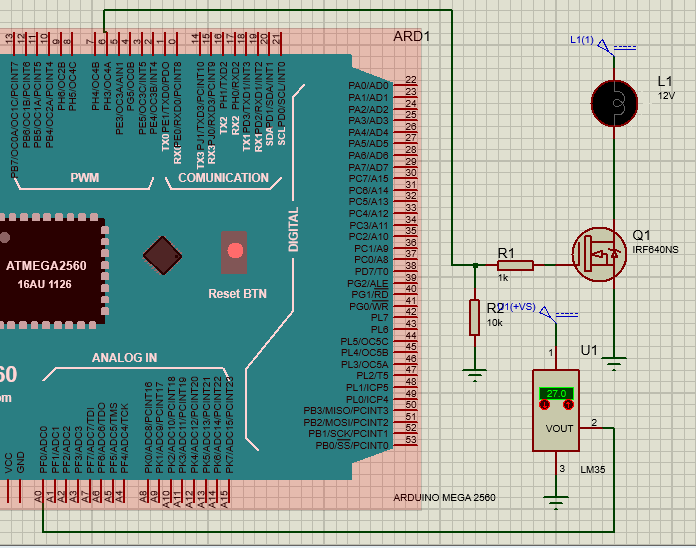The image size is (696, 548).
Task: Click the ground symbol under LM35 pin 3
Action: pos(556,503)
